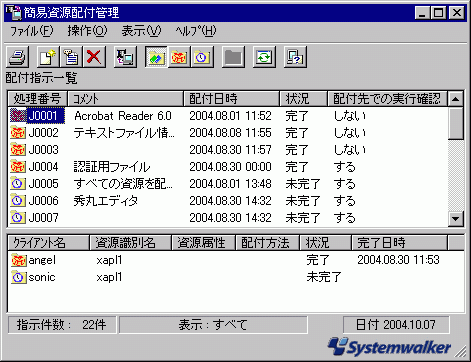Image resolution: width=471 pixels, height=362 pixels.
Task: Click the gray folder toolbar icon
Action: click(x=233, y=57)
